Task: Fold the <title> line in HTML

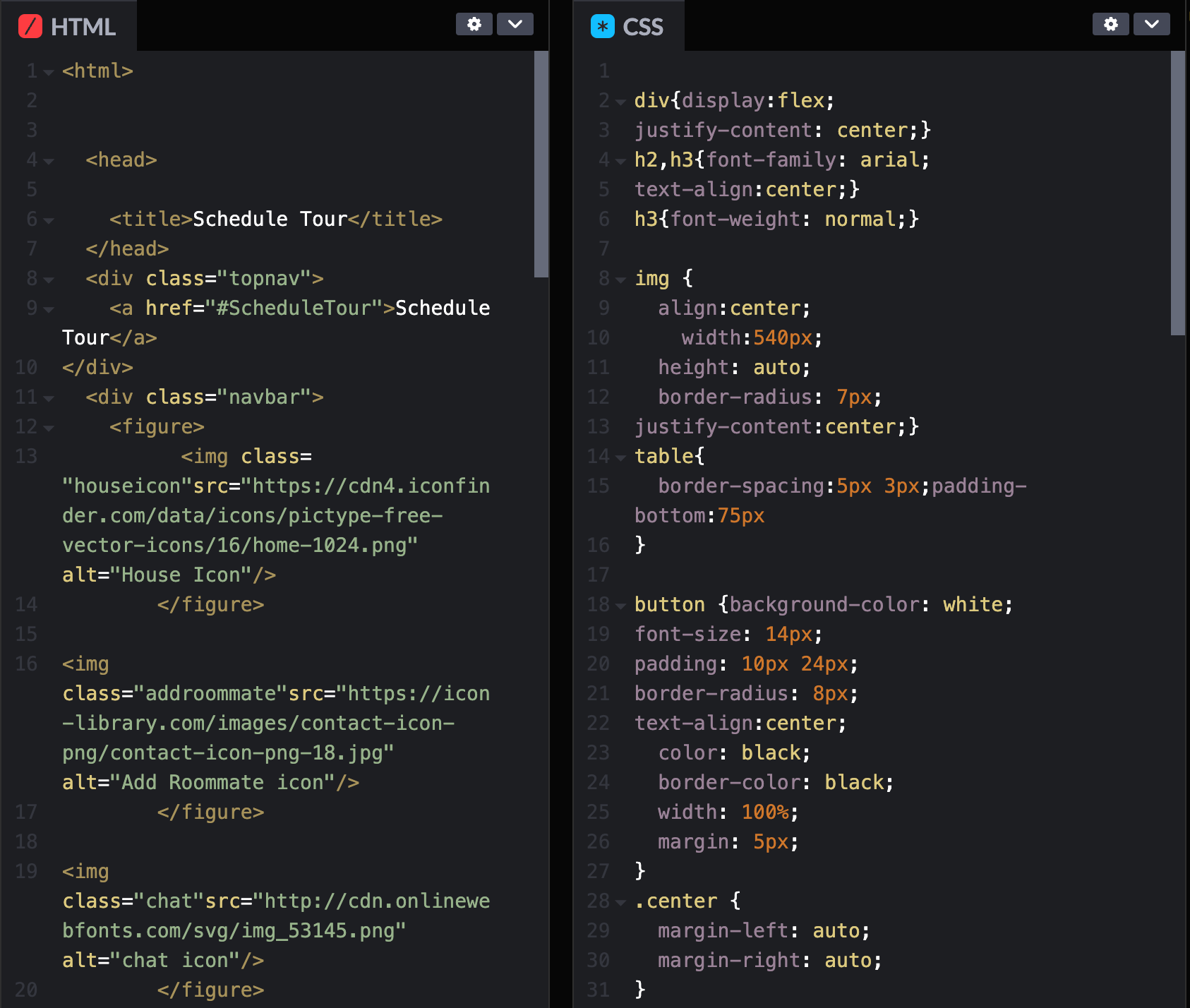Action: (49, 220)
